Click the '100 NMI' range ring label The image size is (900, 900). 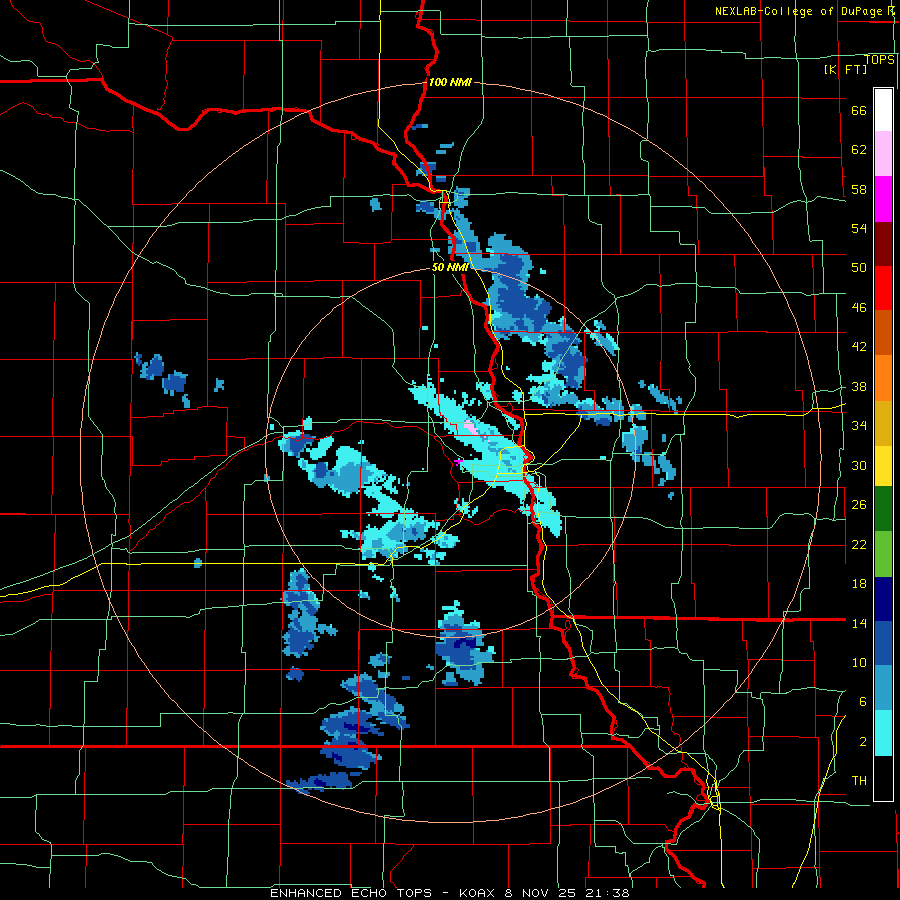coord(450,83)
